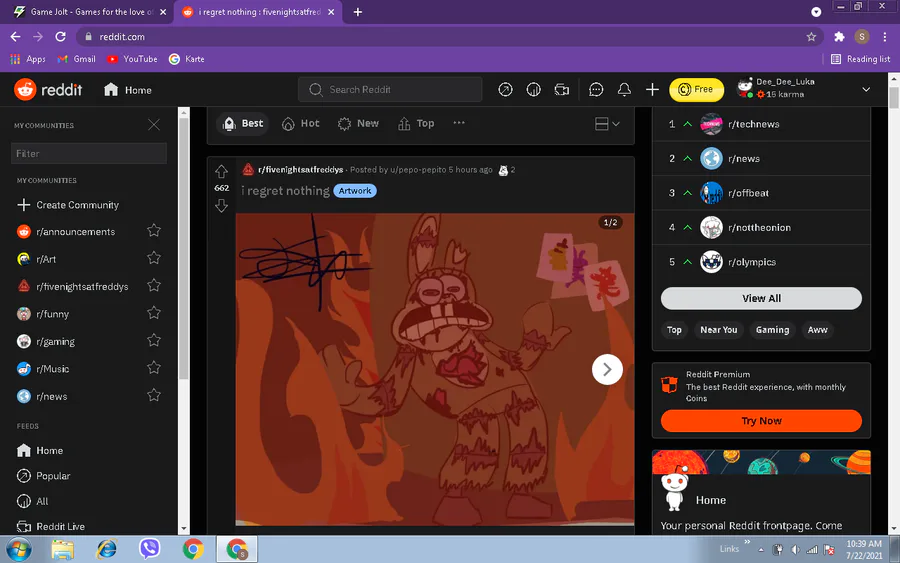The width and height of the screenshot is (900, 563).
Task: Go to Home feed in sidebar
Action: point(40,451)
